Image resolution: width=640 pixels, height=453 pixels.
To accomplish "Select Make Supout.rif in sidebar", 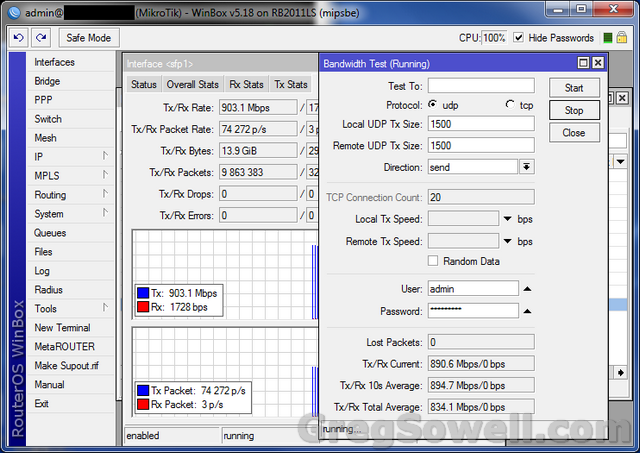I will [70, 366].
